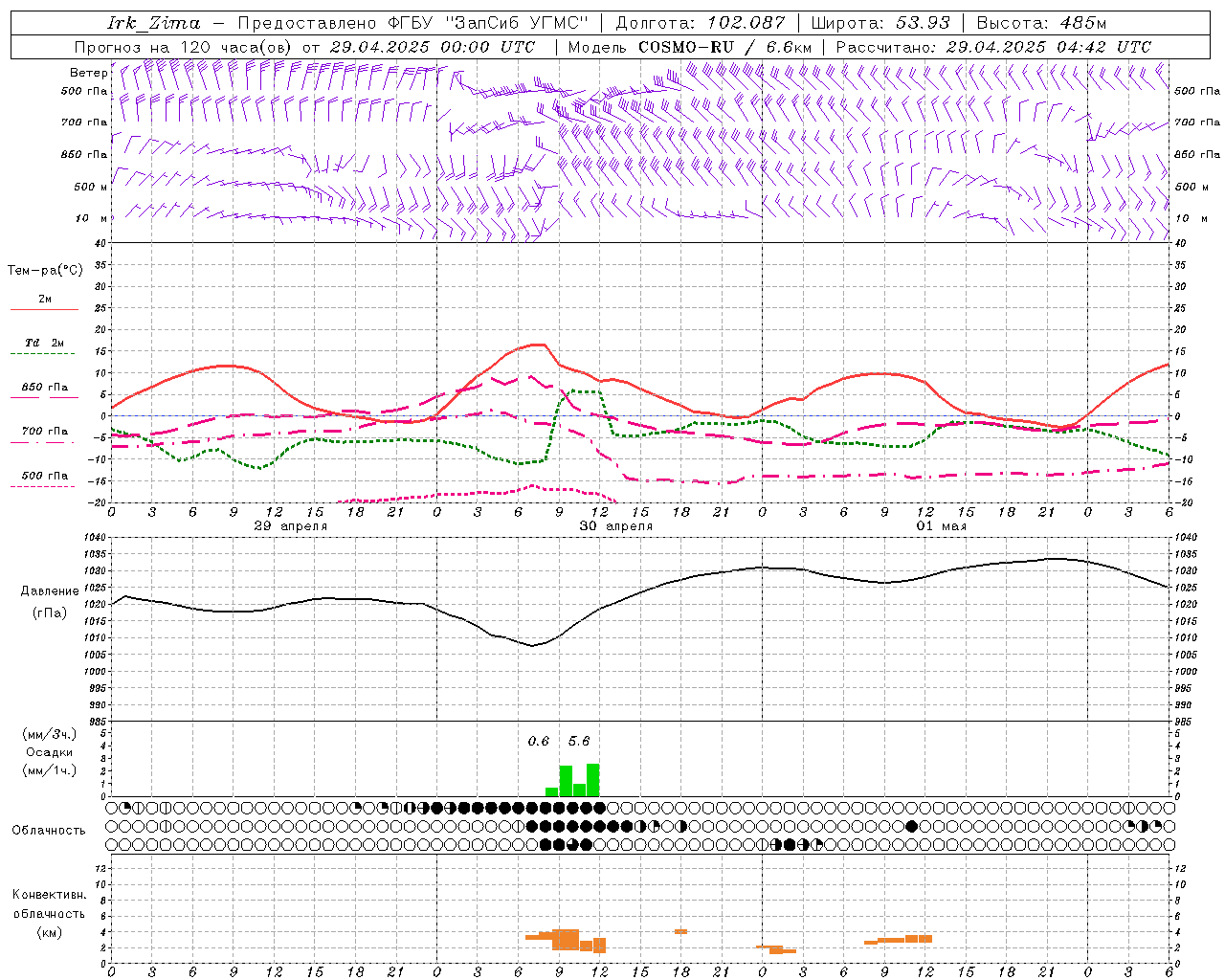Screen dimensions: 1225x980
Task: Click the 500 гПа legend entry in temperature panel
Action: pos(45,476)
